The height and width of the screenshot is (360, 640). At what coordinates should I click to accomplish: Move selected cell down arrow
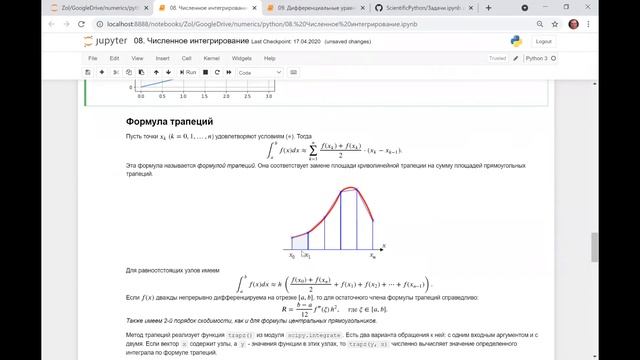click(168, 72)
